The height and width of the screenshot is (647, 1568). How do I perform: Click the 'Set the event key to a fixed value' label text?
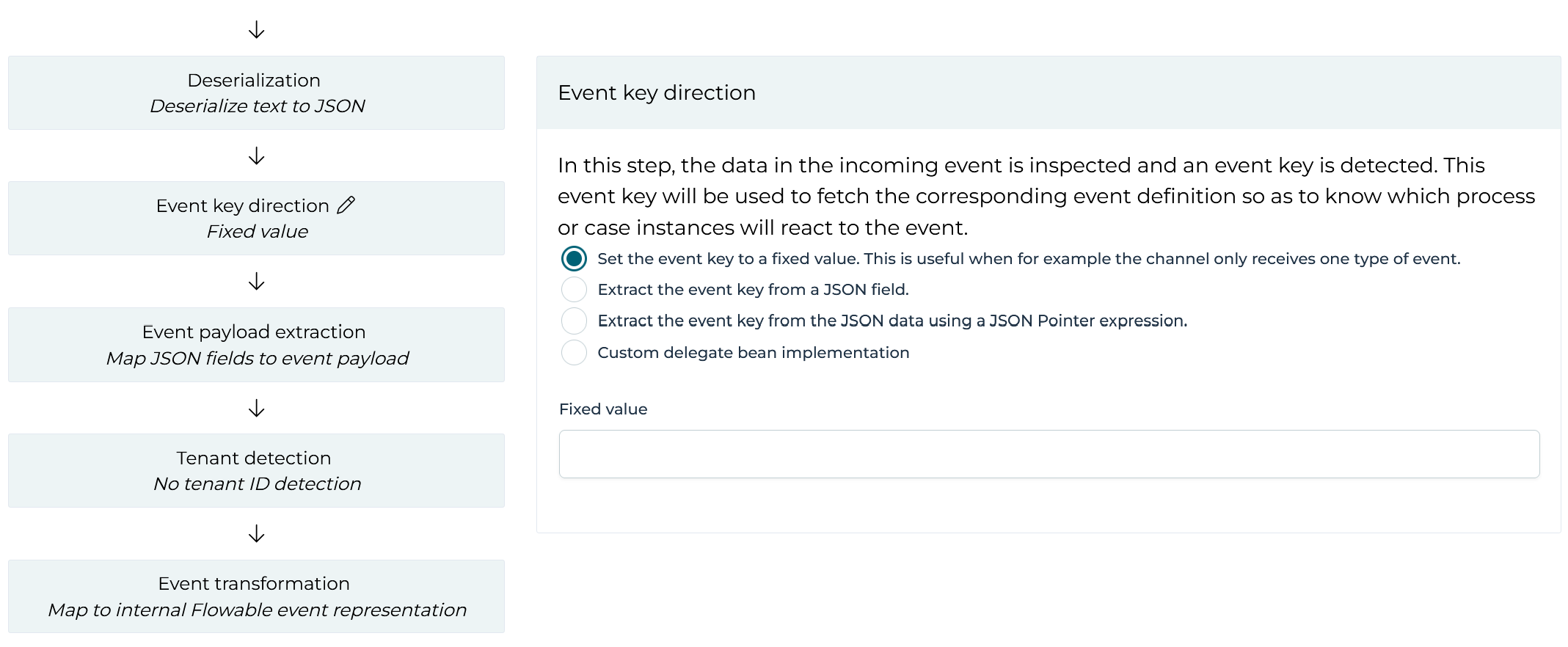[1029, 259]
